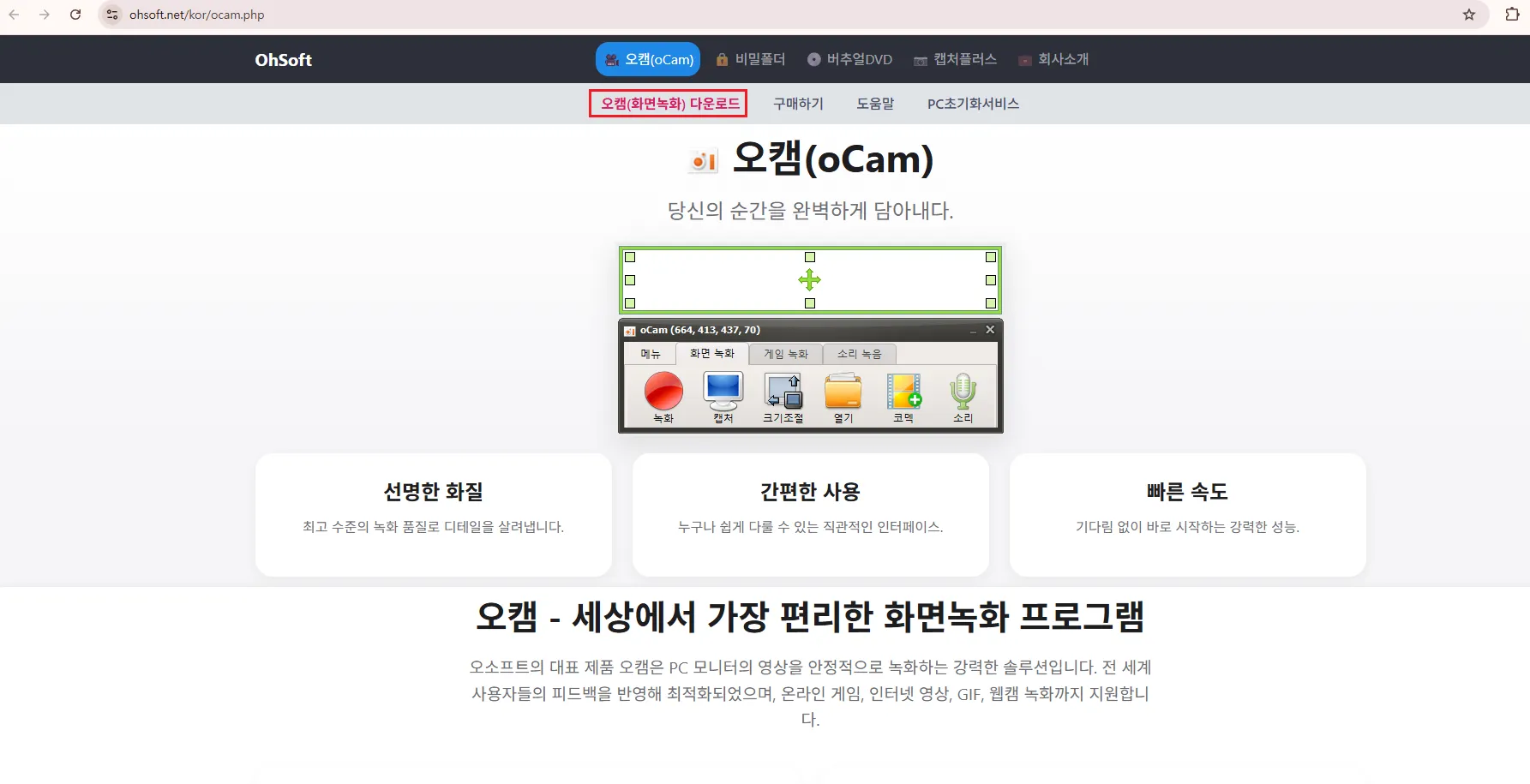
Task: Click the oCam title bar app icon
Action: [630, 331]
